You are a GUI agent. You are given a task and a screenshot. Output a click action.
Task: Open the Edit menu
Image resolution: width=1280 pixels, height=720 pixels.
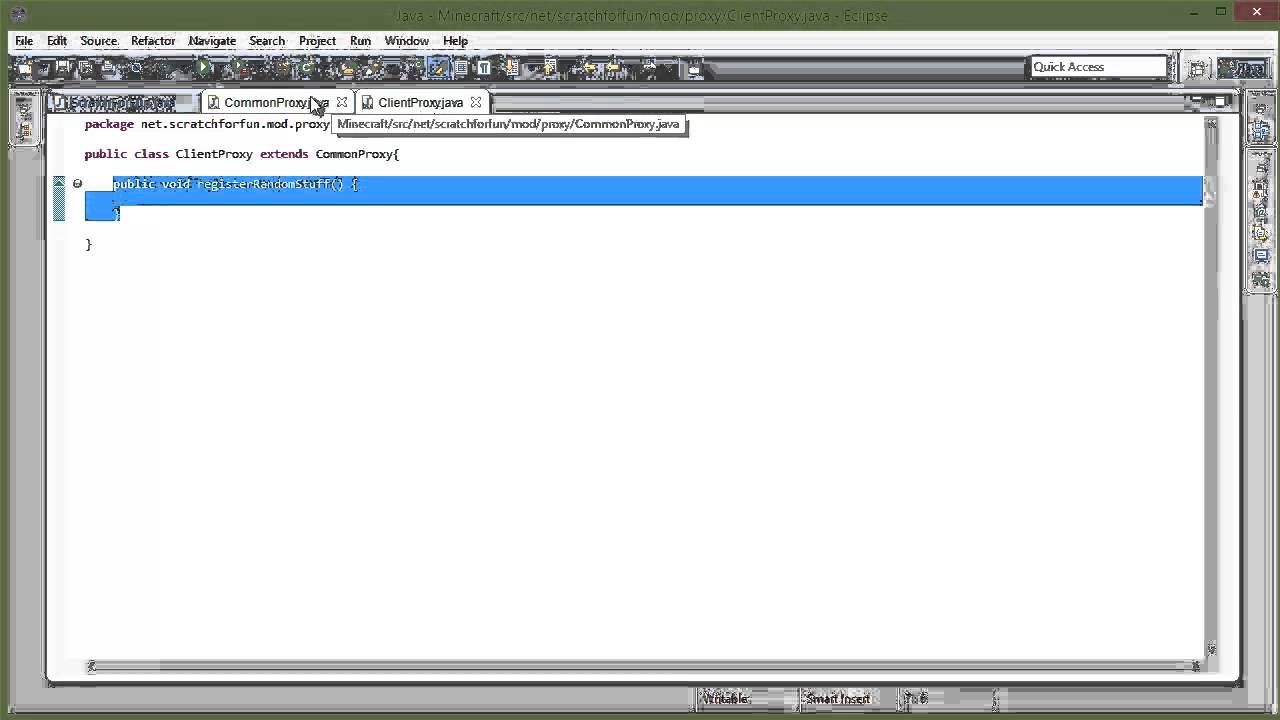point(57,41)
